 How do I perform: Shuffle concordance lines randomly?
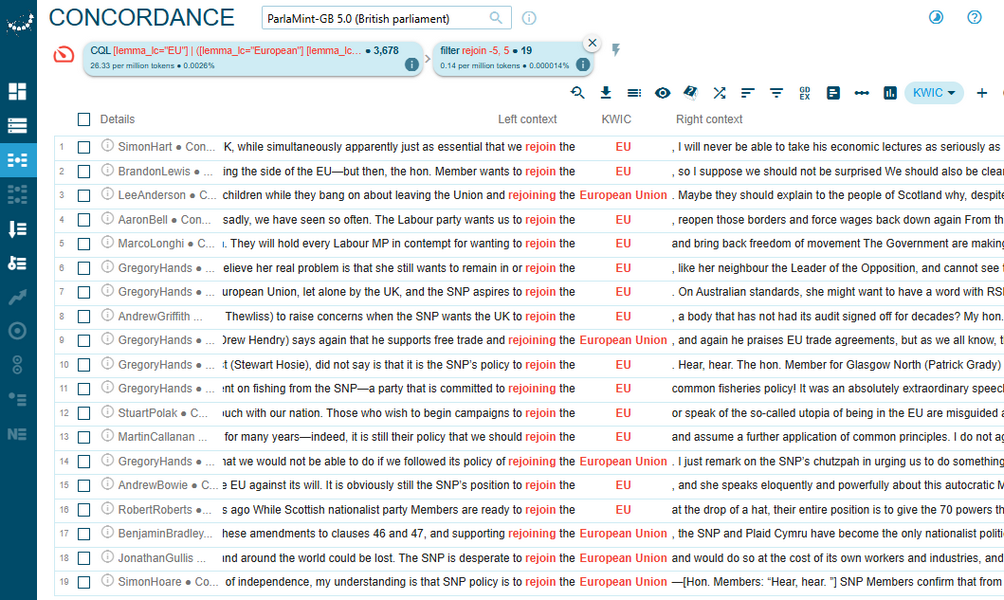click(719, 92)
